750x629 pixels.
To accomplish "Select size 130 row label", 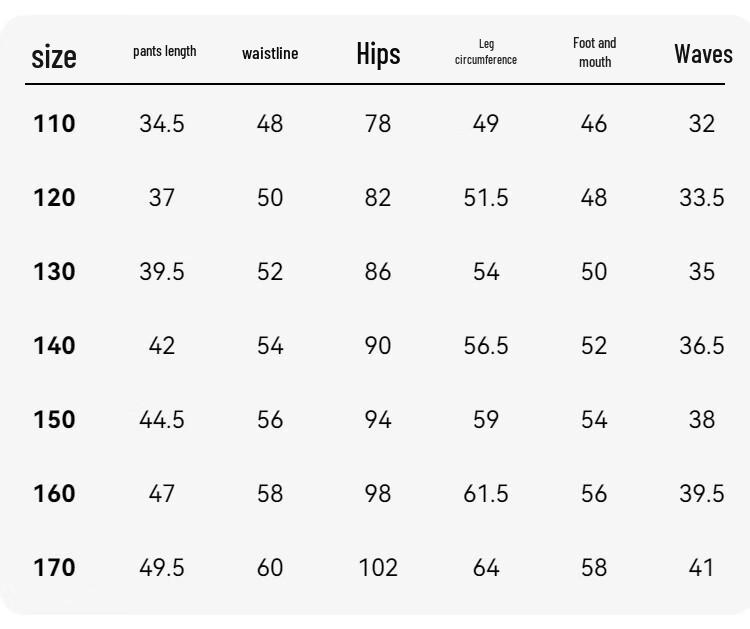I will tap(54, 271).
